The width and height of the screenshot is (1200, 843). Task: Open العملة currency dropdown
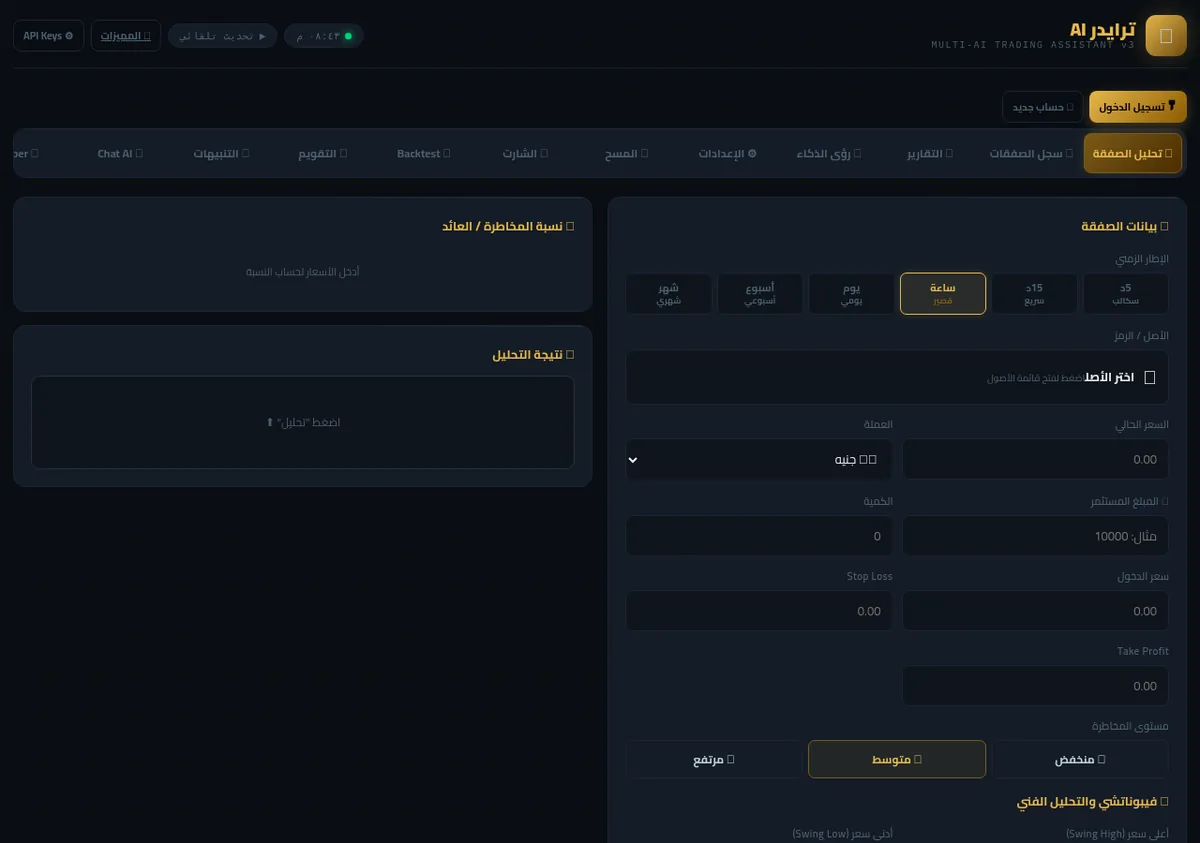[759, 459]
